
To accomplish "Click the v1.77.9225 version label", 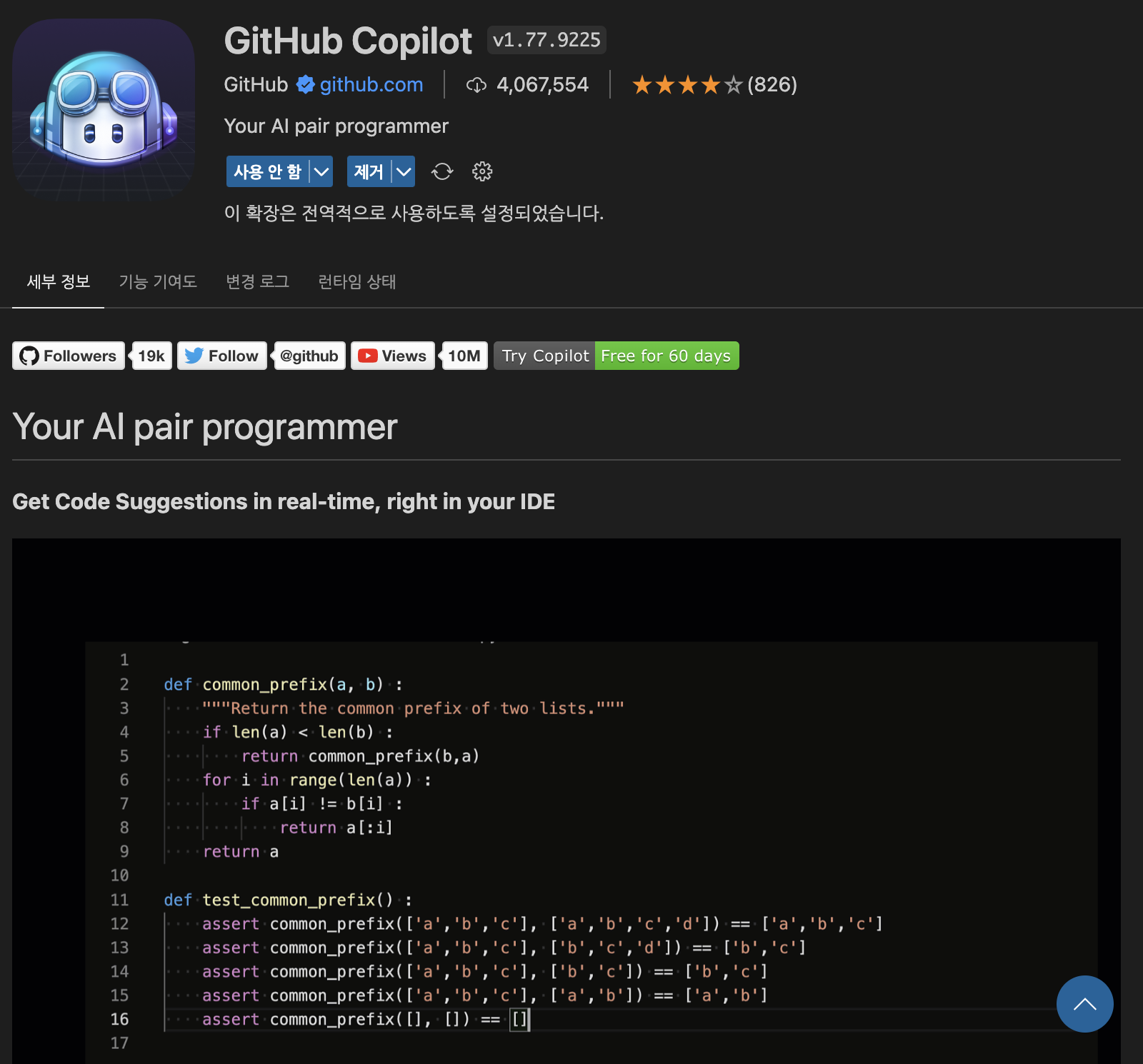I will point(546,40).
